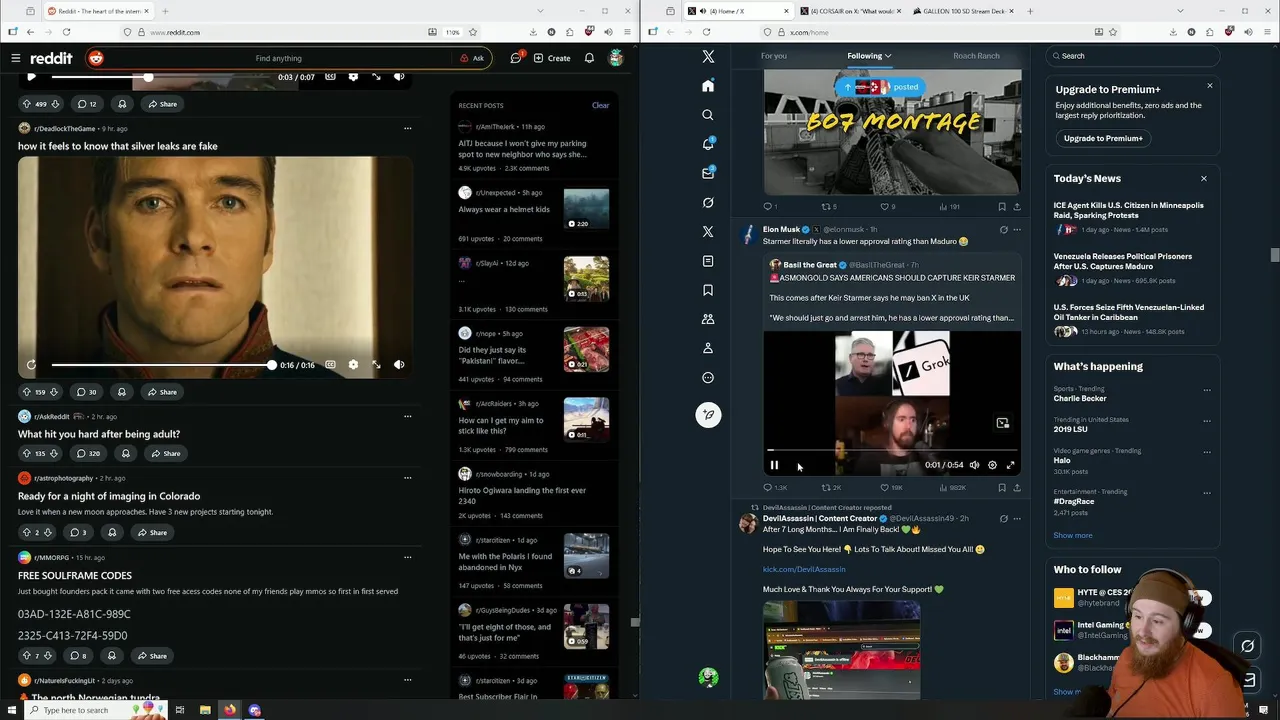The width and height of the screenshot is (1280, 720).
Task: Switch to Roach Ranch tab on X
Action: pyautogui.click(x=976, y=56)
